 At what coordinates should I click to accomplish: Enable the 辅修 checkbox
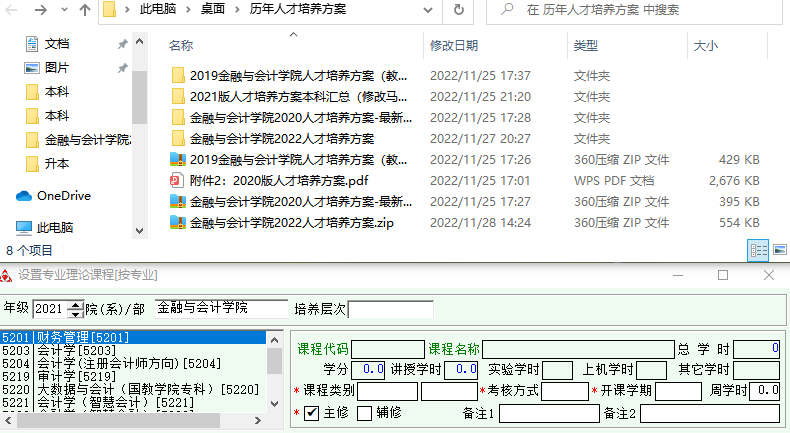point(365,412)
